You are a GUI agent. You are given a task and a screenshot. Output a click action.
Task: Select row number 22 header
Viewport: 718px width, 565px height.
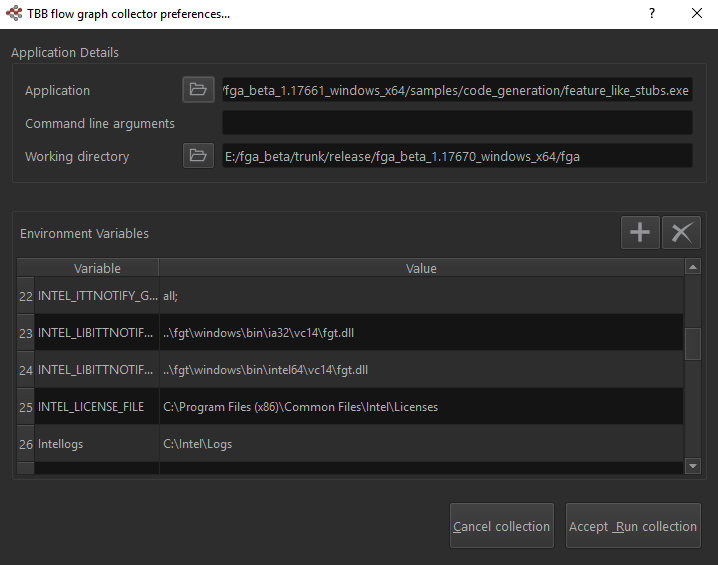point(25,296)
